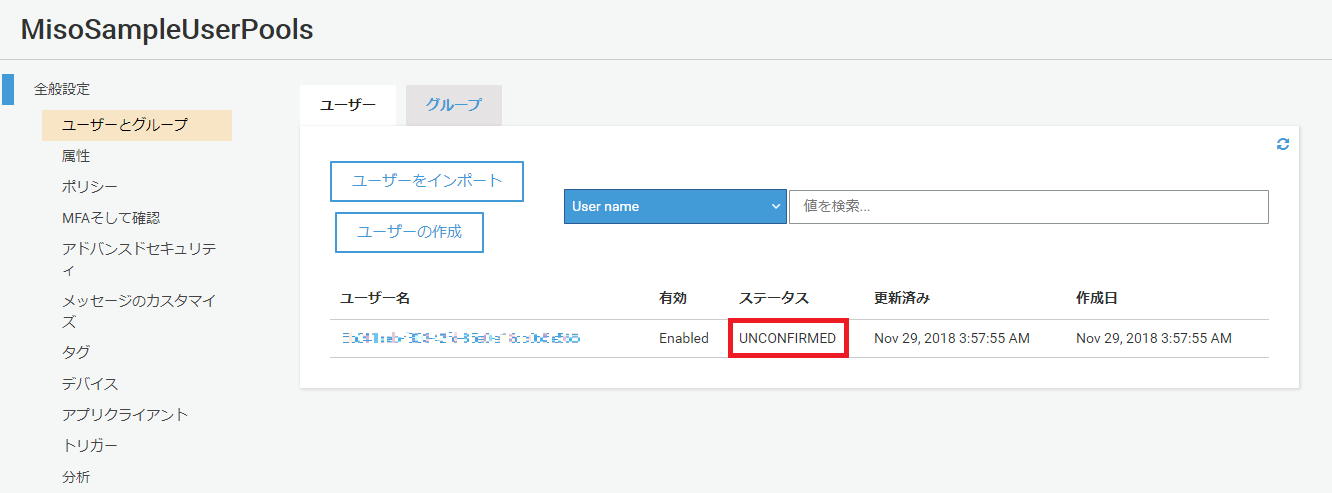
Task: Open 全般設定 in the sidebar
Action: tap(62, 89)
